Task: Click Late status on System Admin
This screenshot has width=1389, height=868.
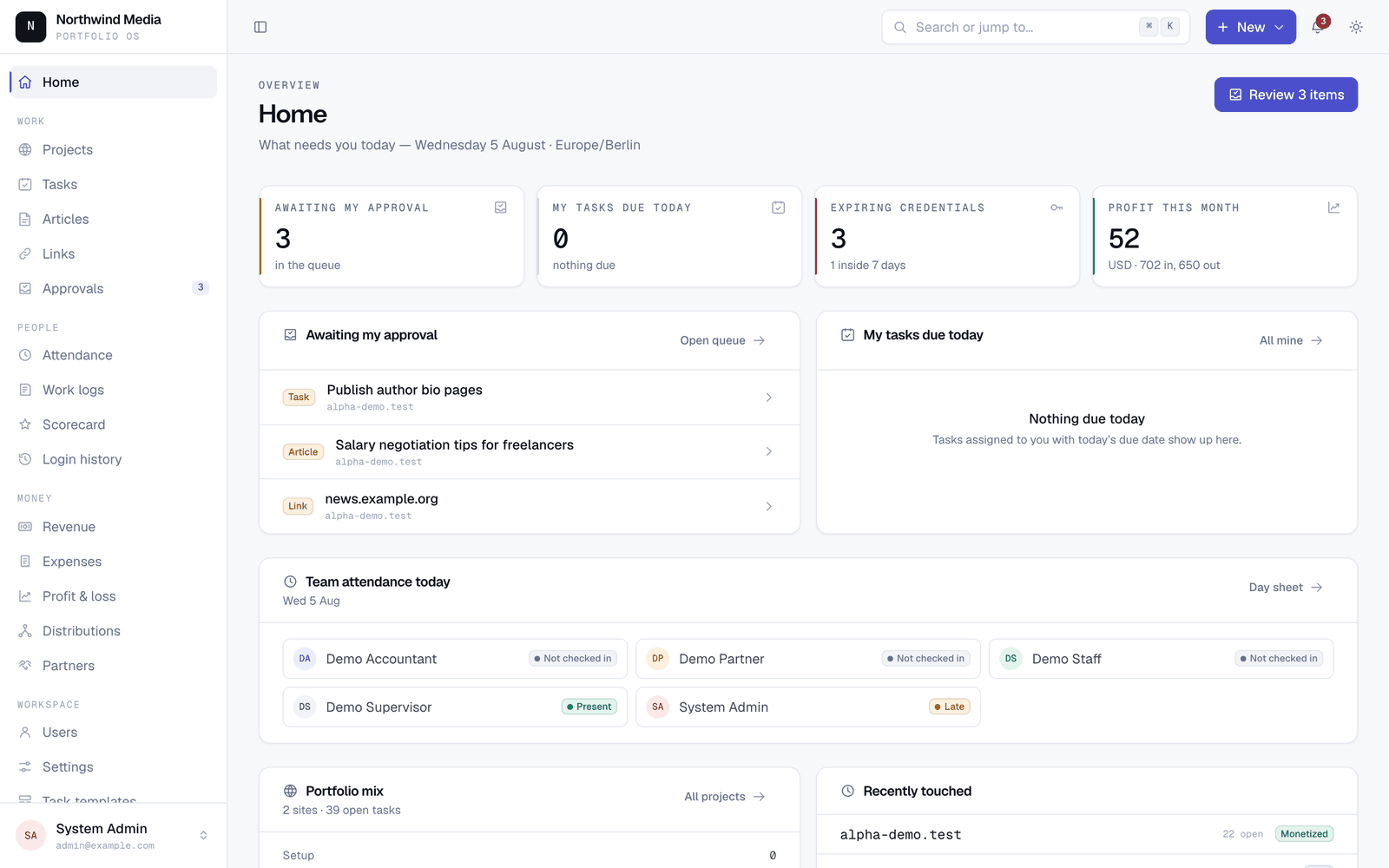Action: coord(949,707)
